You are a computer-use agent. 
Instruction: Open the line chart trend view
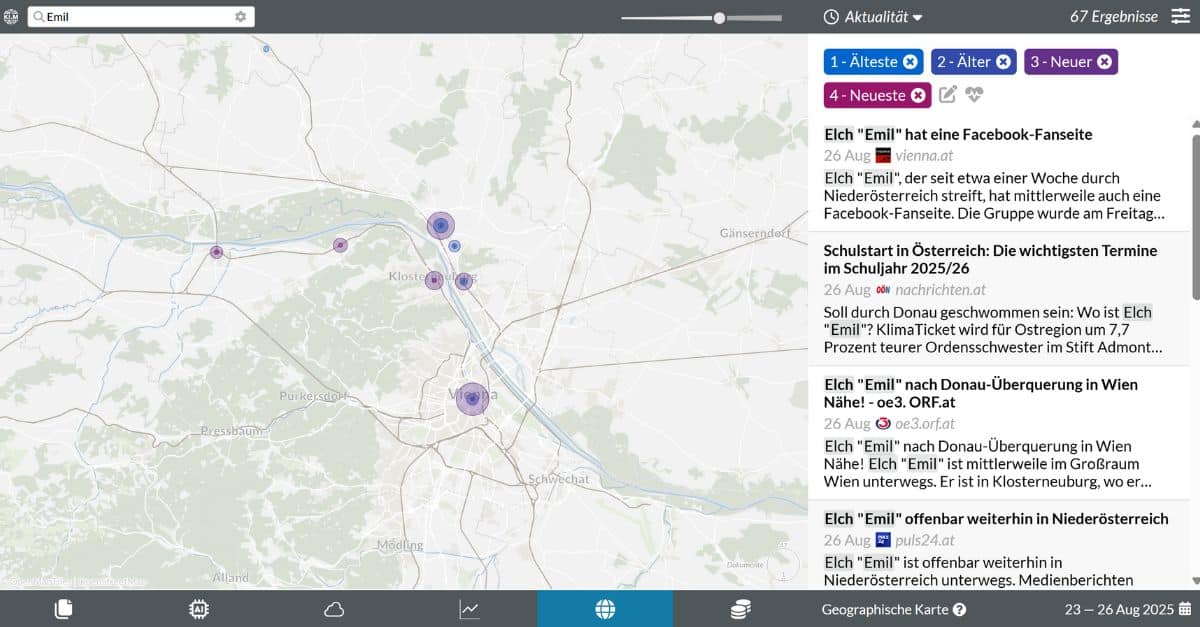469,609
